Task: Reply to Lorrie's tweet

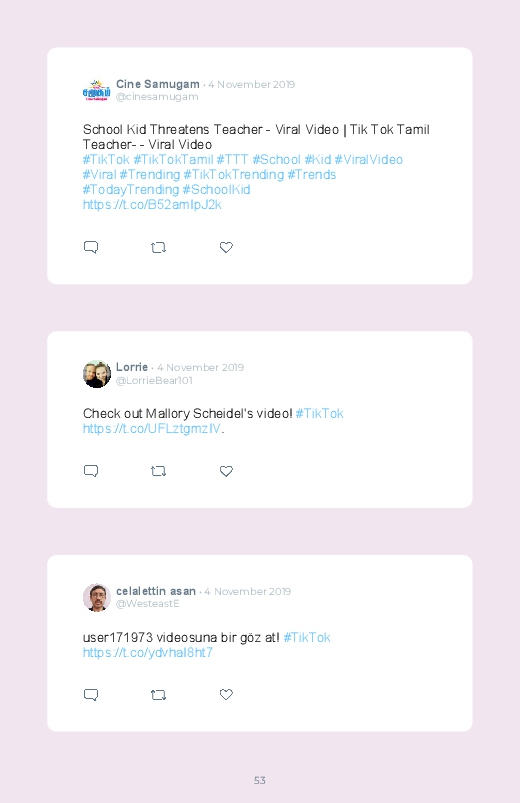Action: tap(91, 471)
